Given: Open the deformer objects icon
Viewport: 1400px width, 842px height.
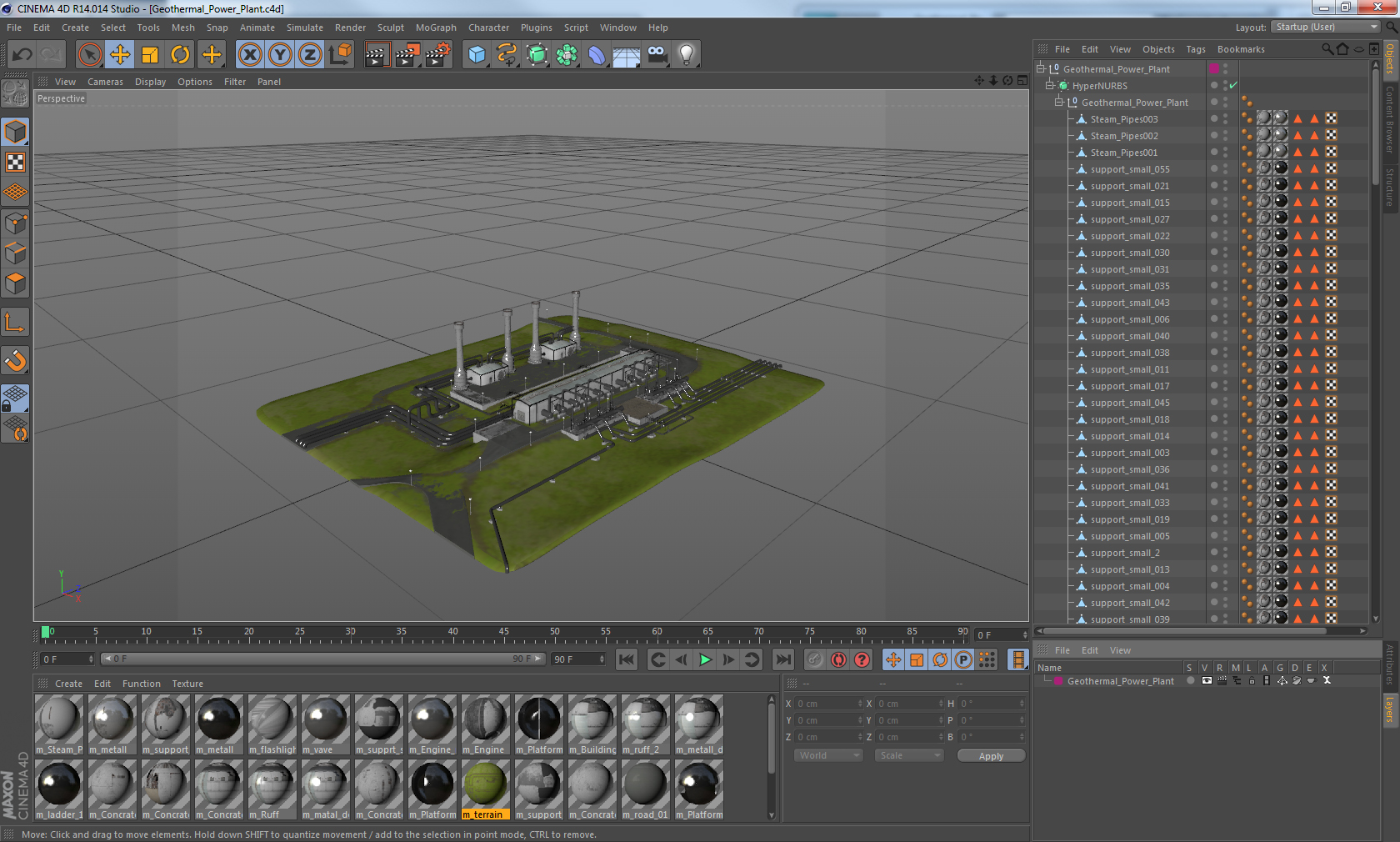Looking at the screenshot, I should tap(597, 55).
